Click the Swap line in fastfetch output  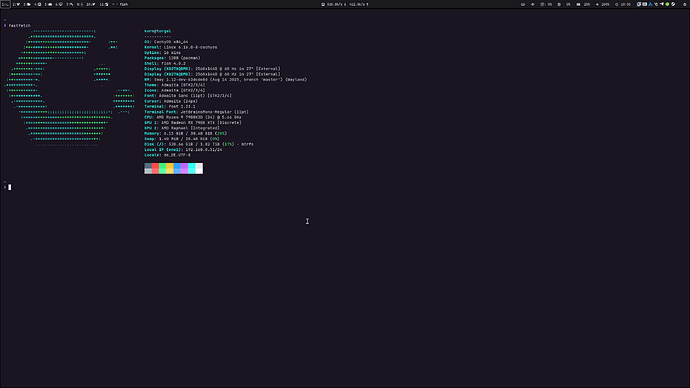coord(182,139)
